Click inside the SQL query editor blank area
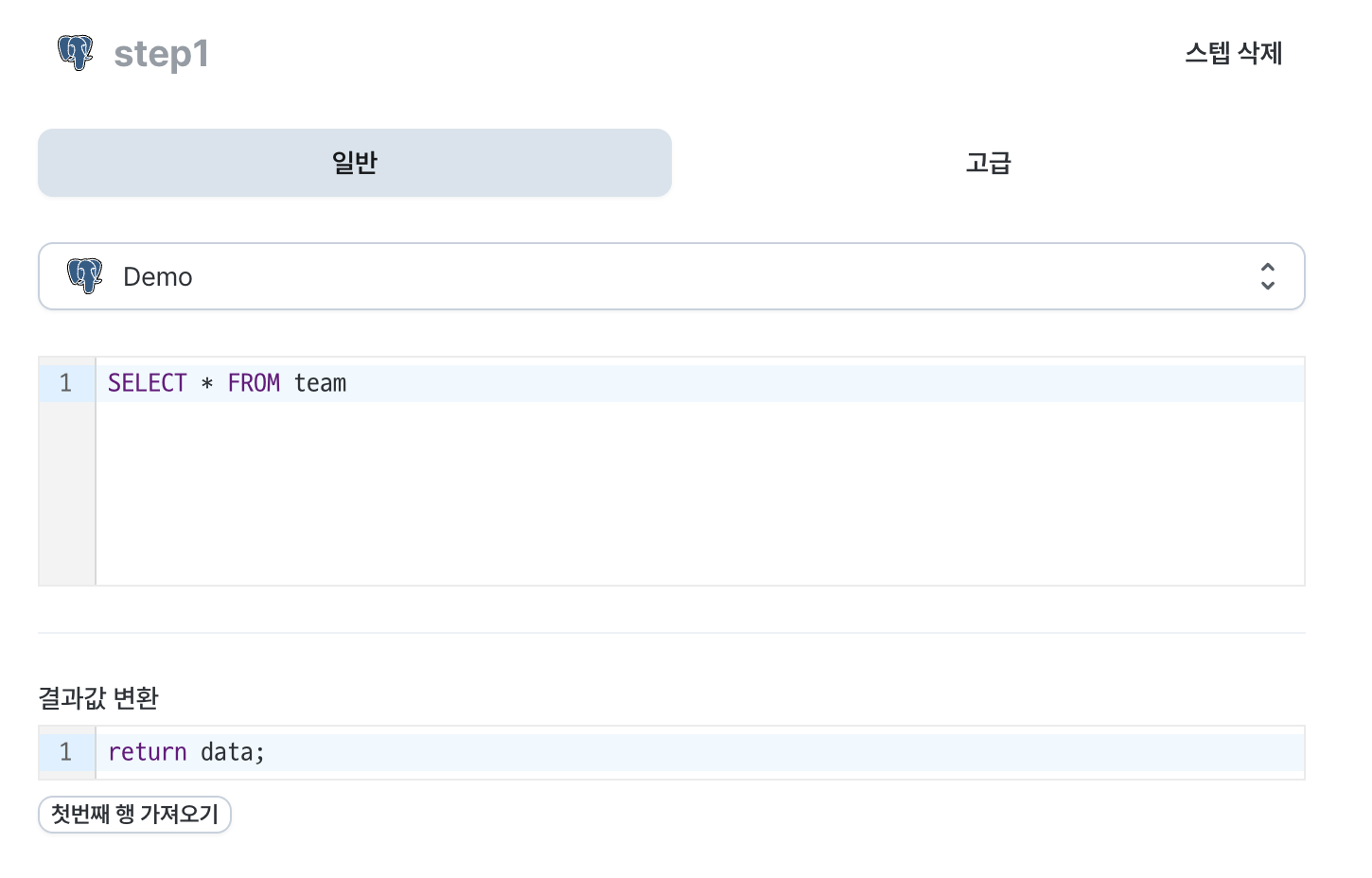This screenshot has height=878, width=1372. click(x=700, y=492)
